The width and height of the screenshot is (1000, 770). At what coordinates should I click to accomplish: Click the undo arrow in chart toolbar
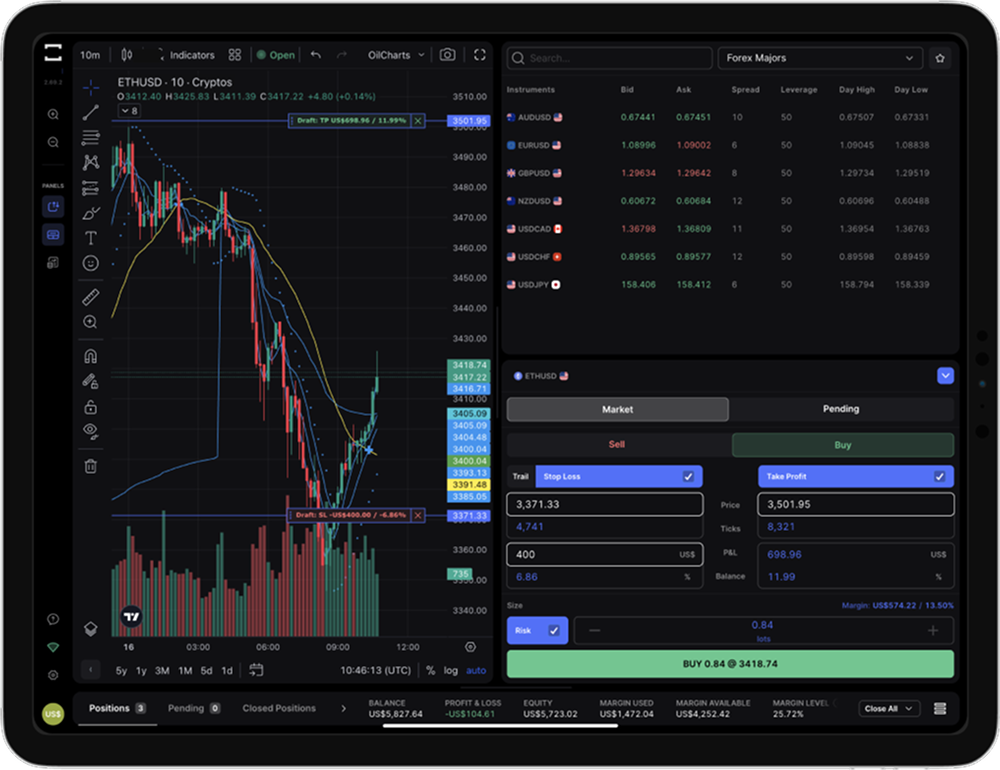click(x=316, y=55)
